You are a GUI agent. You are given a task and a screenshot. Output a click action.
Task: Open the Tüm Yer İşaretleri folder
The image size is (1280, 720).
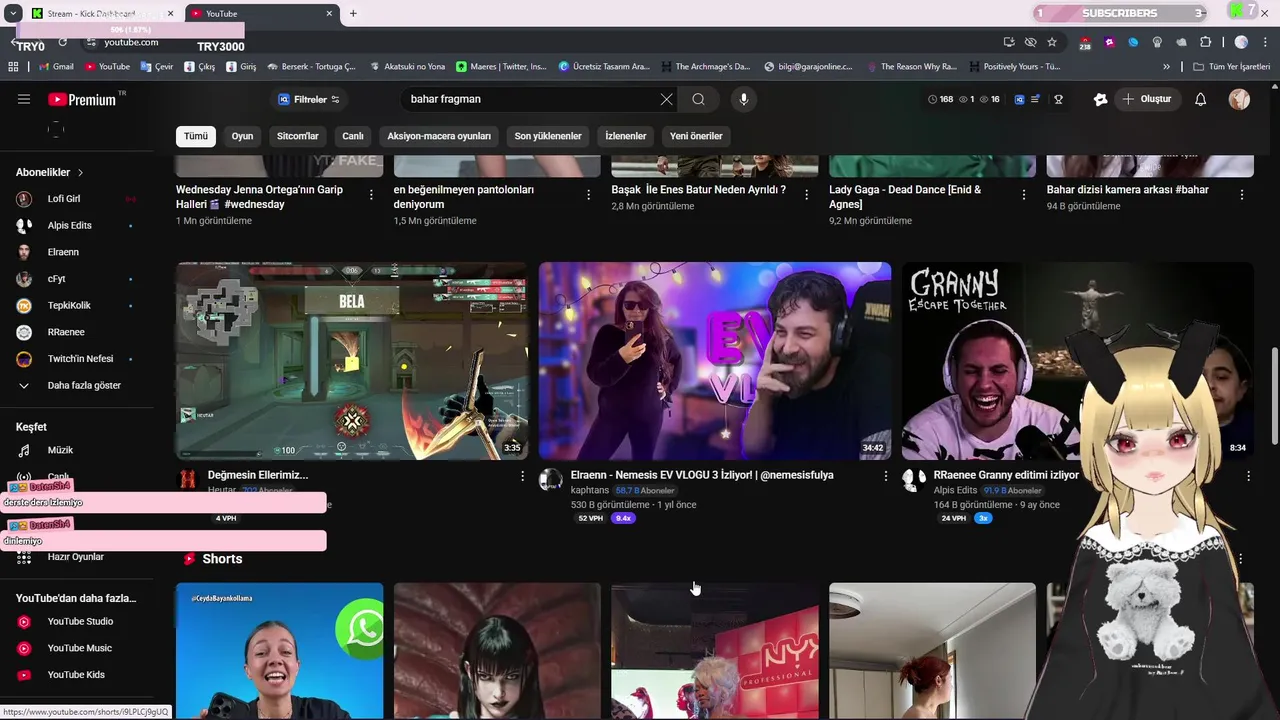point(1231,67)
